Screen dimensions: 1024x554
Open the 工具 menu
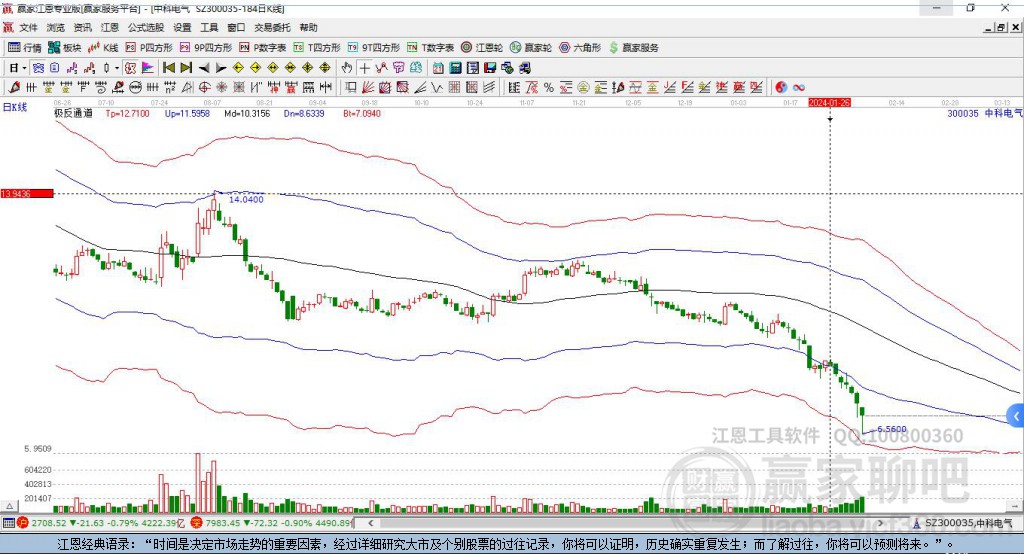(209, 27)
